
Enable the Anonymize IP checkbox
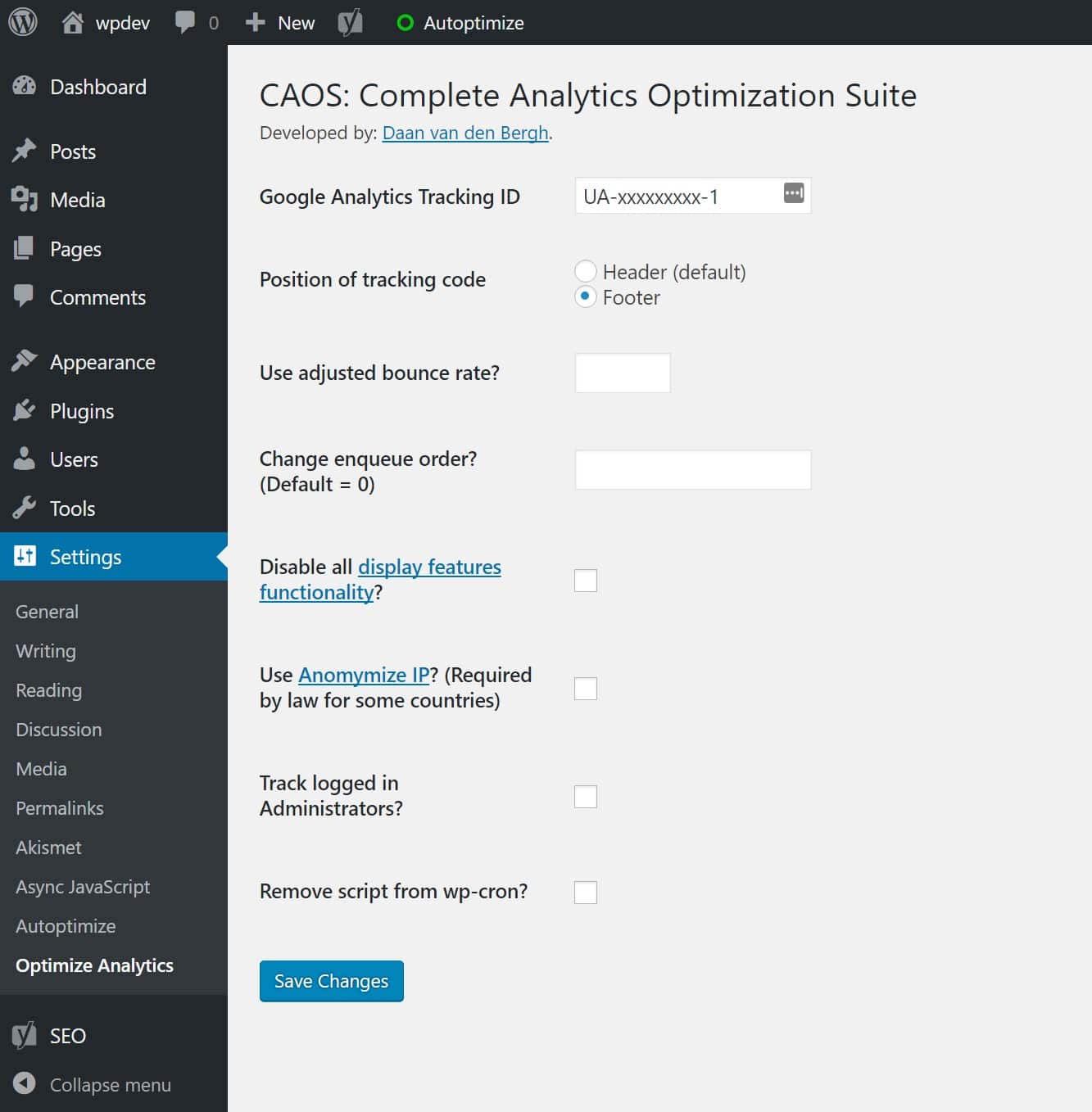tap(585, 689)
